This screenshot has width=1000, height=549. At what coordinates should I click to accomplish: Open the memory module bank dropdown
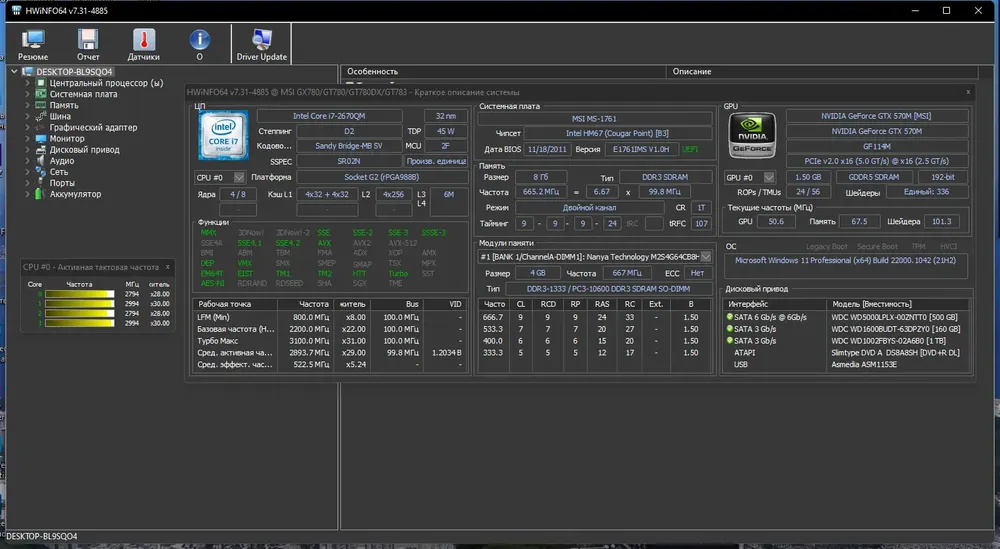(705, 256)
